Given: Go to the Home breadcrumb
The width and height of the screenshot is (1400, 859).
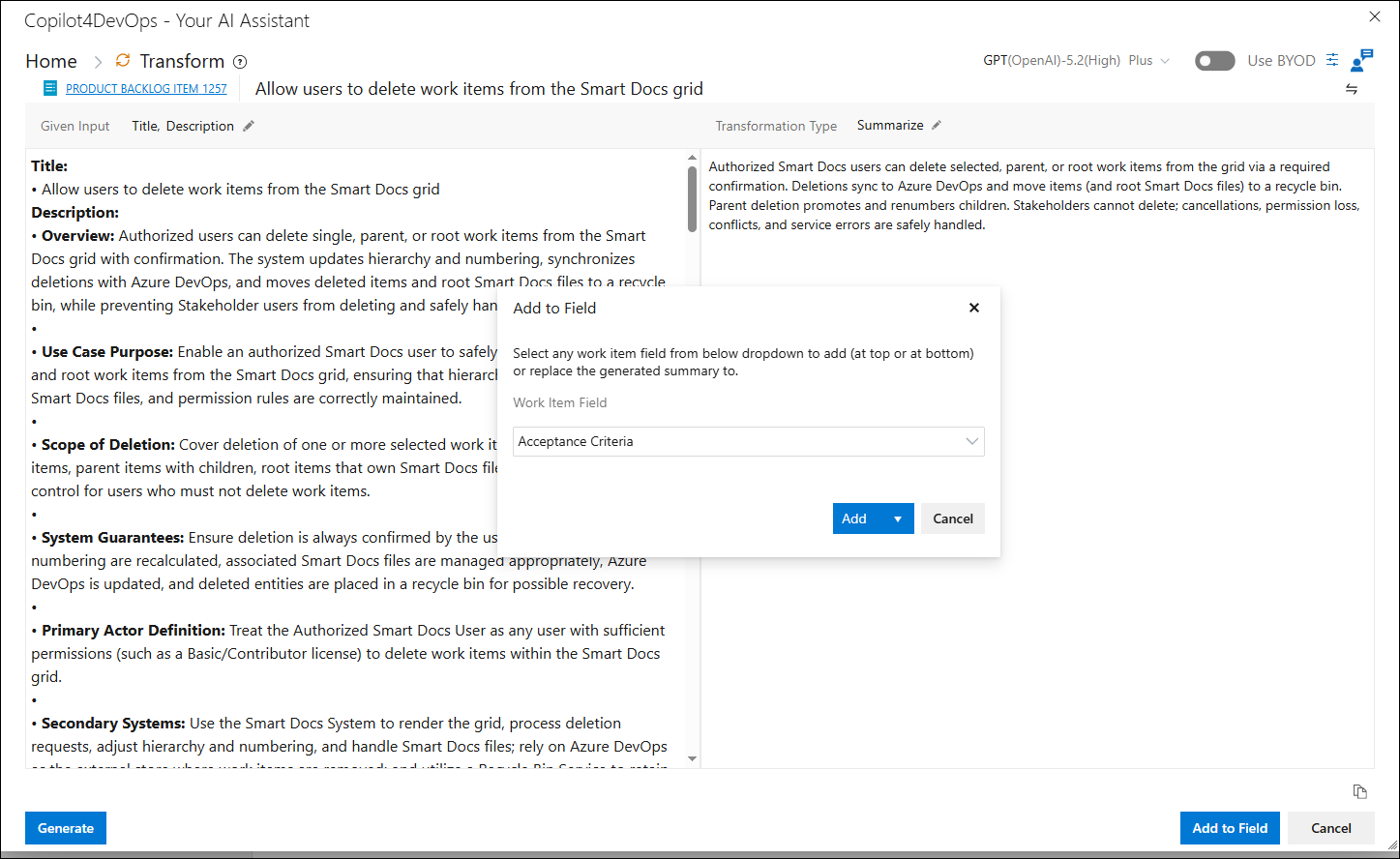Looking at the screenshot, I should pos(51,61).
